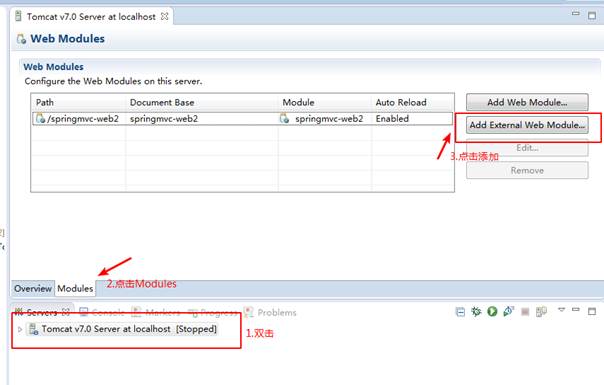Screen dimensions: 604x385
Task: Click the Add Web Module button
Action: (527, 103)
